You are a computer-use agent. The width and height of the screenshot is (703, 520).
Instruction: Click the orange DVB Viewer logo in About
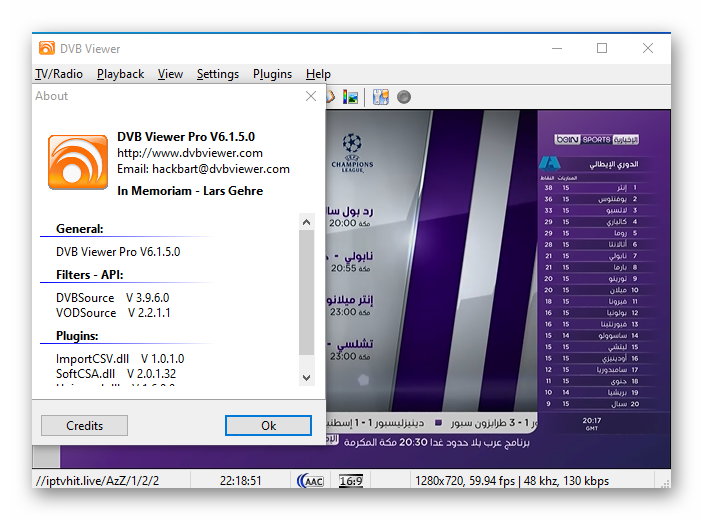pyautogui.click(x=78, y=161)
